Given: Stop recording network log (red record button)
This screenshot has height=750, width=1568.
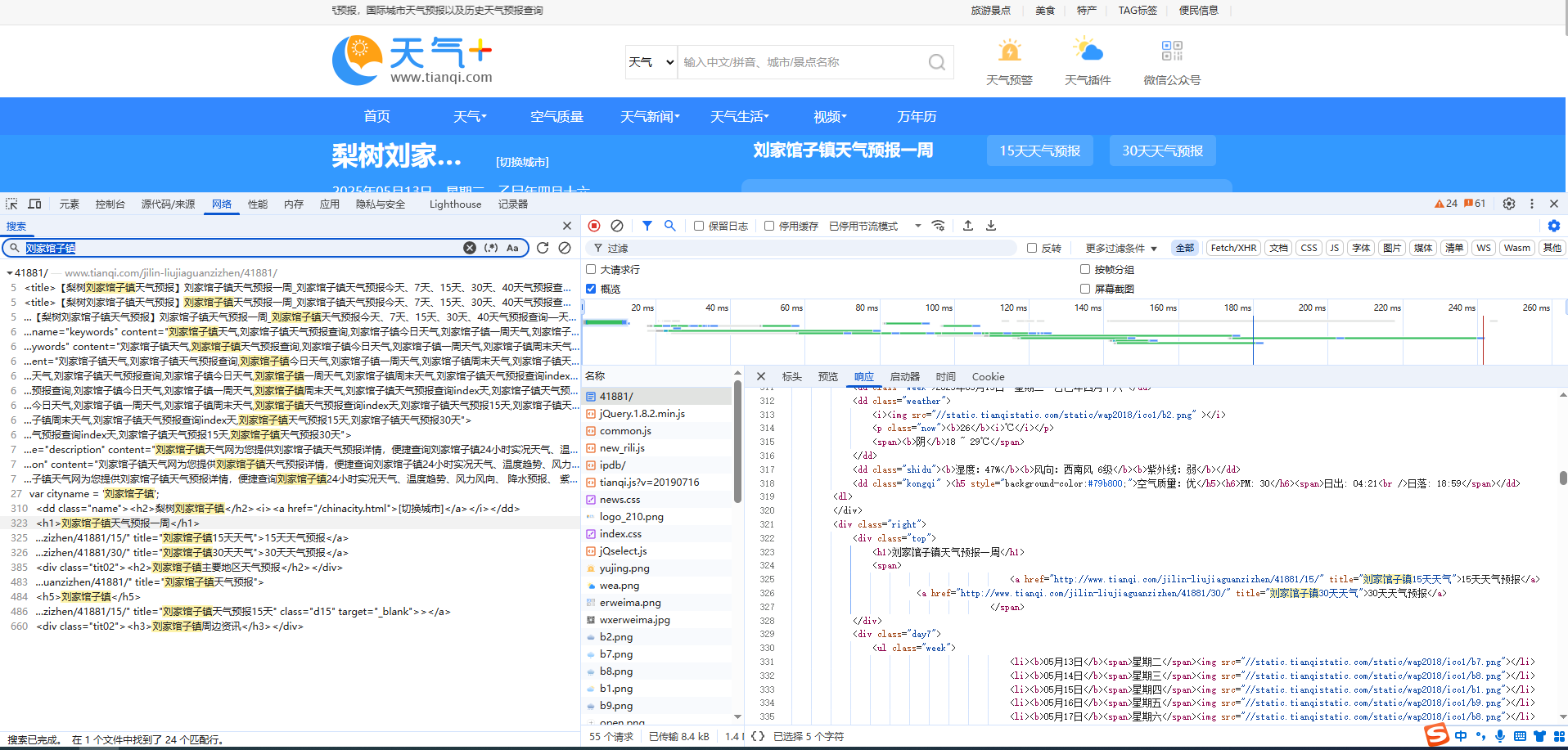Looking at the screenshot, I should [x=594, y=226].
